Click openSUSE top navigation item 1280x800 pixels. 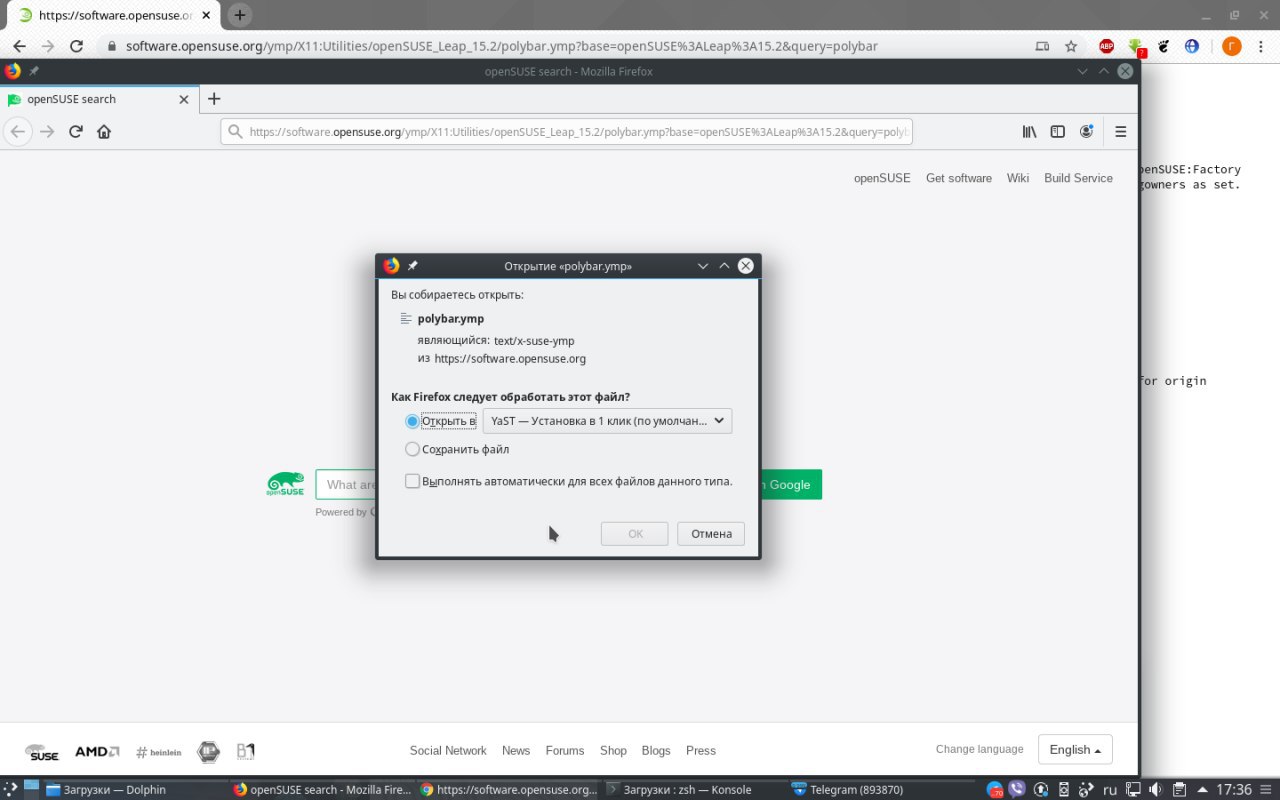(x=882, y=178)
